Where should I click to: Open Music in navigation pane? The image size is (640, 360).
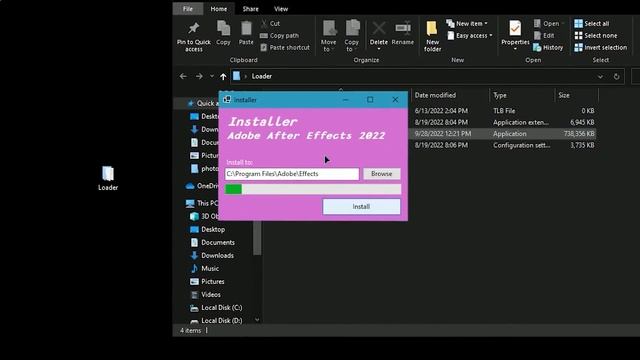click(210, 269)
